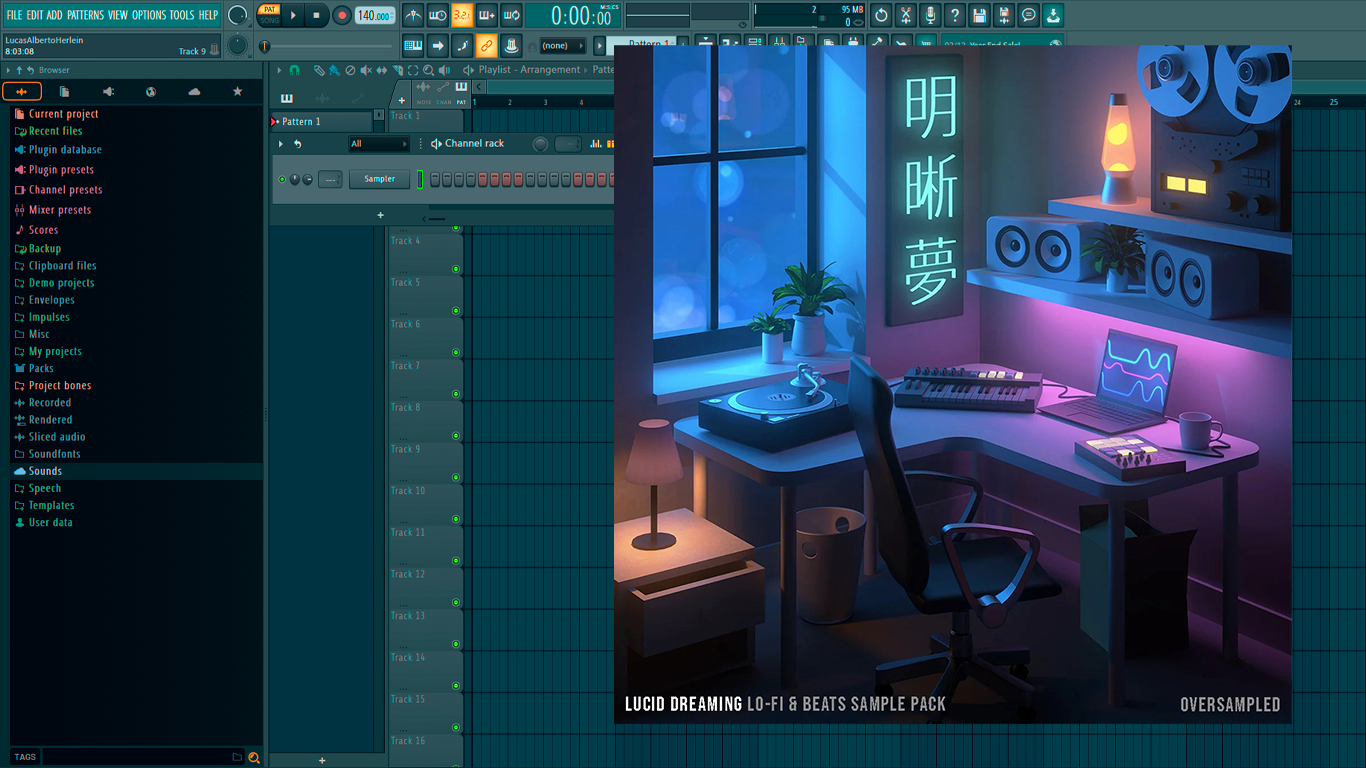
Task: Open playlist options arrow menu
Action: [x=279, y=70]
